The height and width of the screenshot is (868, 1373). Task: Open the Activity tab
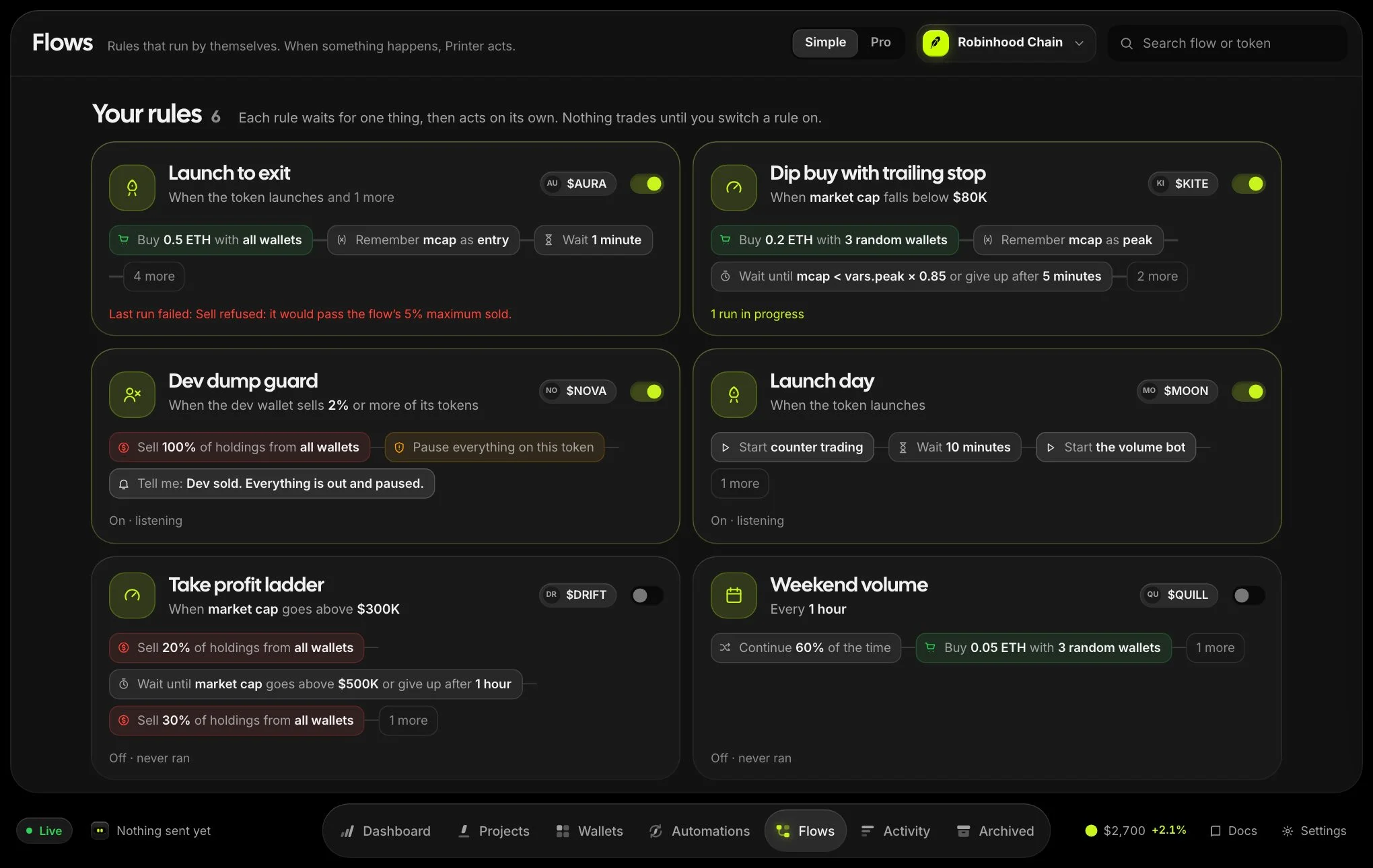click(x=895, y=831)
